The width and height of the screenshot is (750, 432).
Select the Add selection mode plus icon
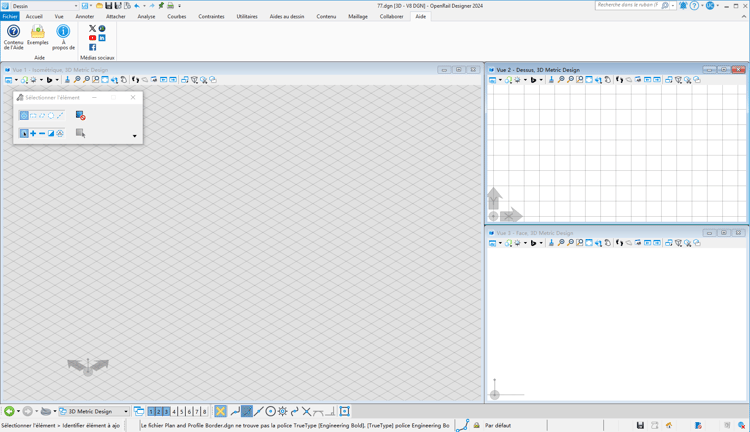click(33, 133)
